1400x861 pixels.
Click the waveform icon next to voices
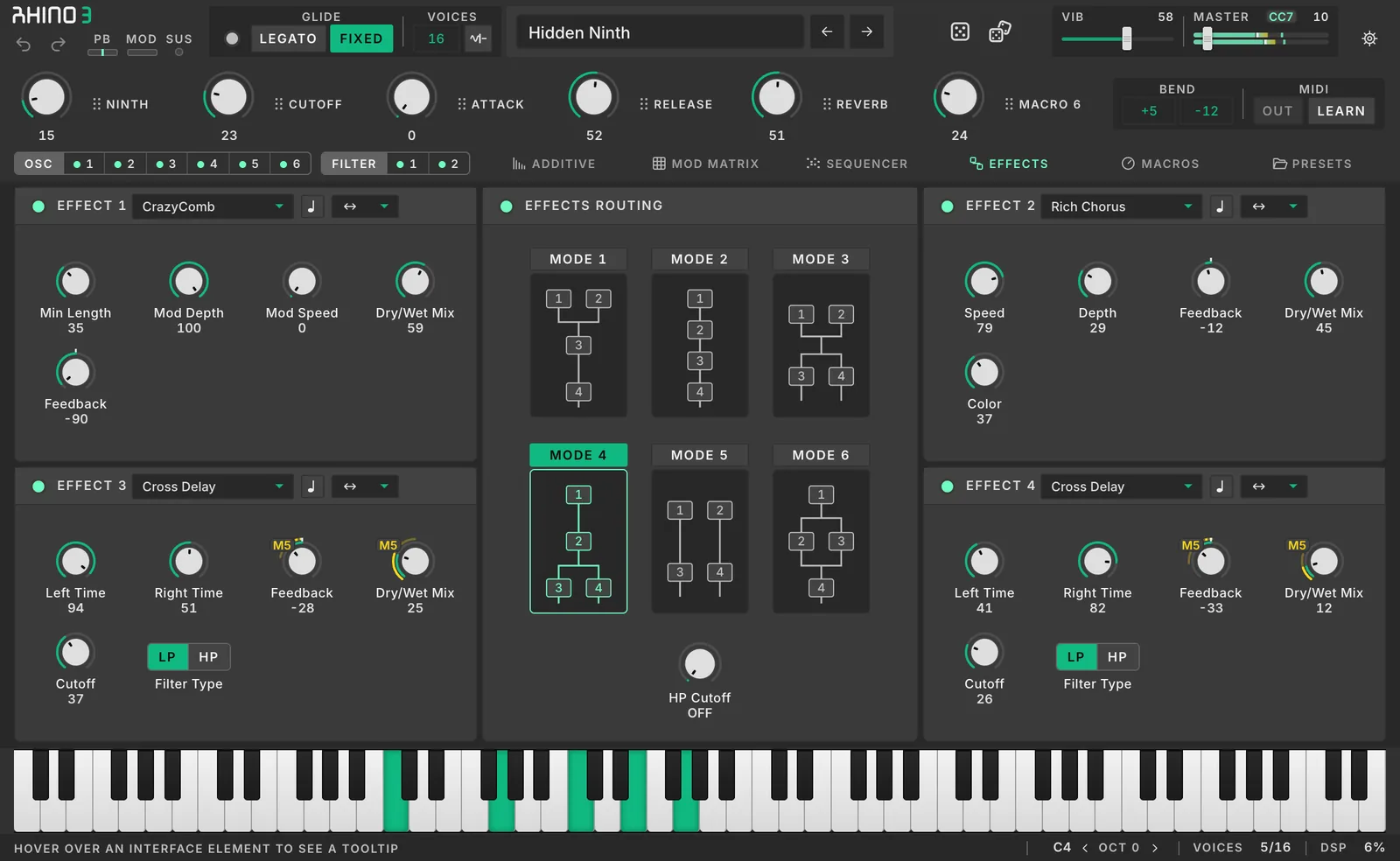pos(478,38)
